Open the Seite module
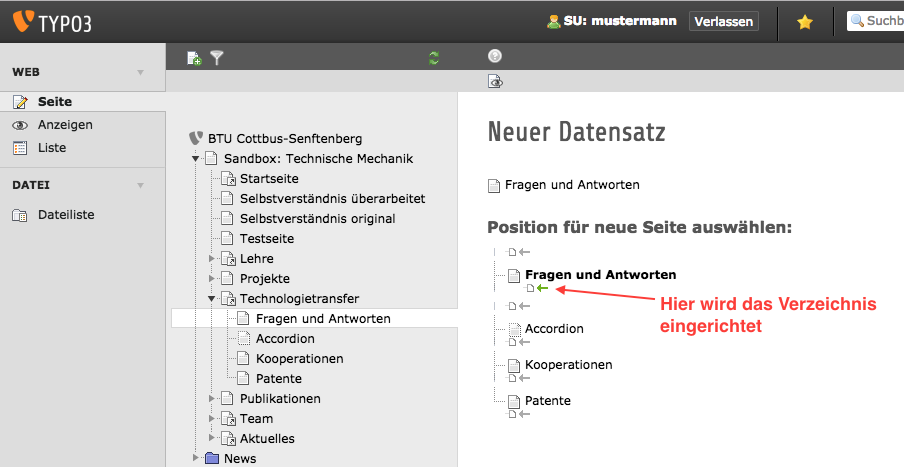The height and width of the screenshot is (467, 904). 54,102
